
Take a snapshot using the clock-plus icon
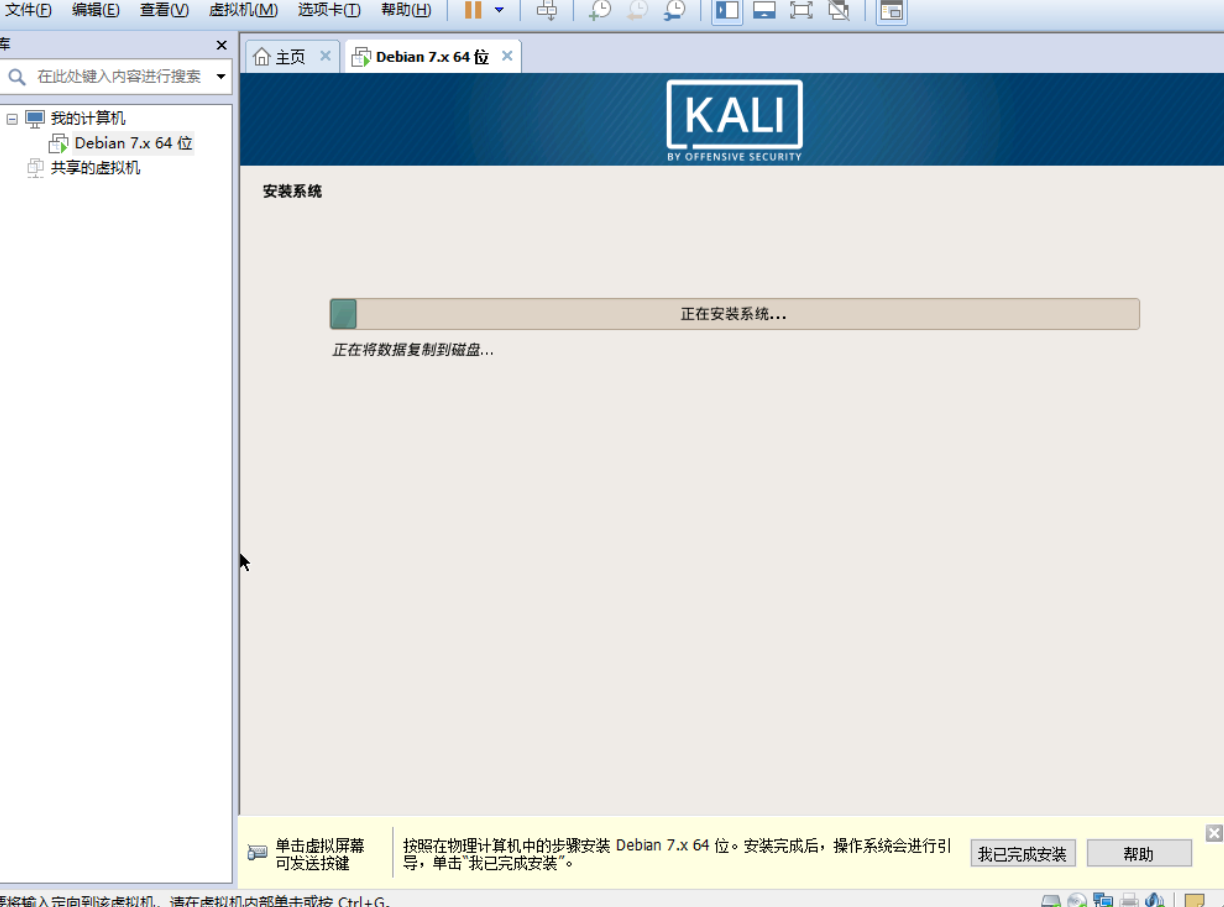pyautogui.click(x=599, y=11)
